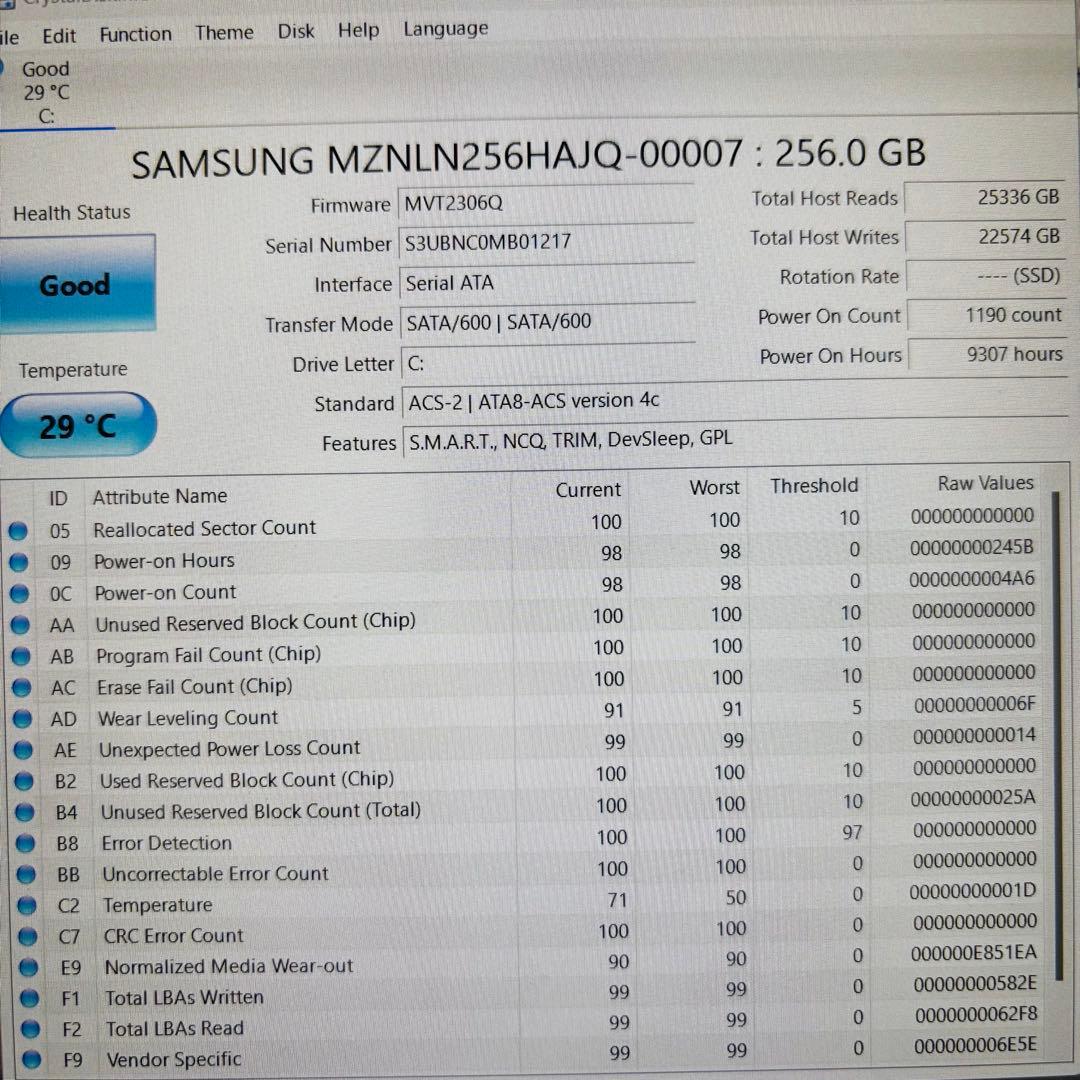Click the status dot for Total LBAs Written
Screen dimensions: 1080x1080
tap(18, 998)
